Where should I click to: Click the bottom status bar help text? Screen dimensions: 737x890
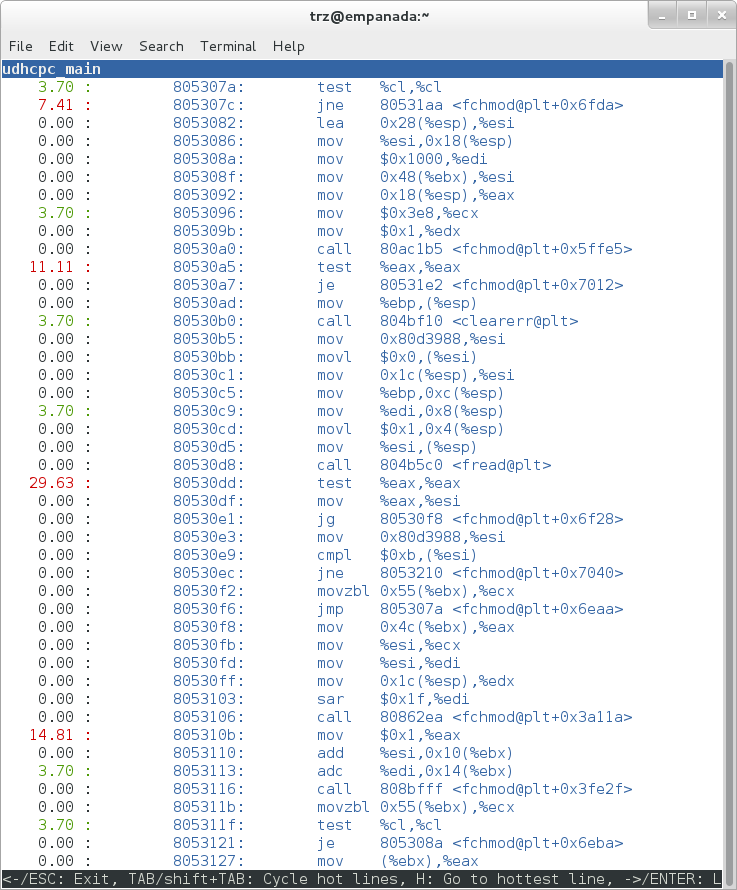point(360,878)
